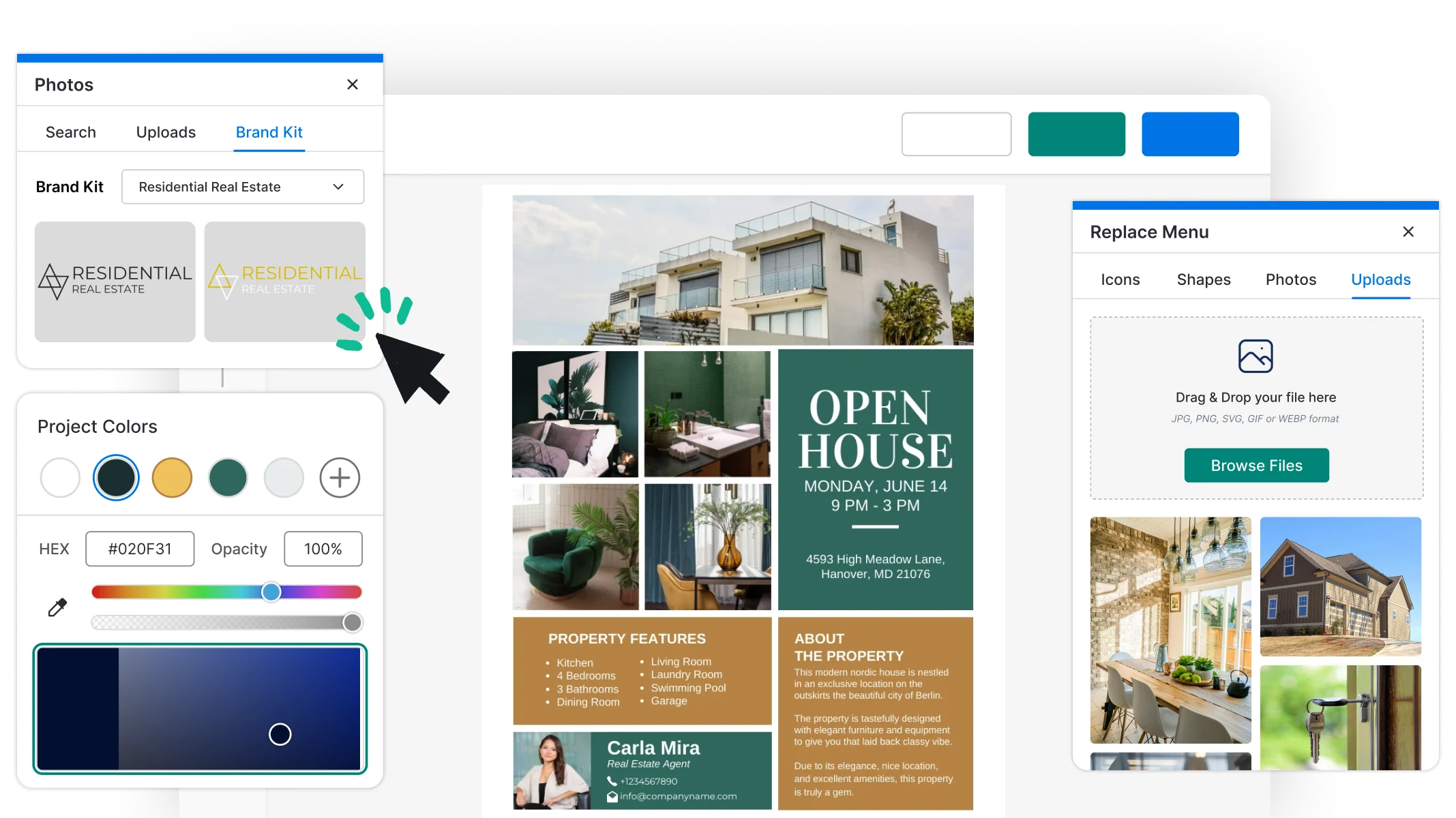
Task: Select the green armchair photo on flyer
Action: click(575, 547)
